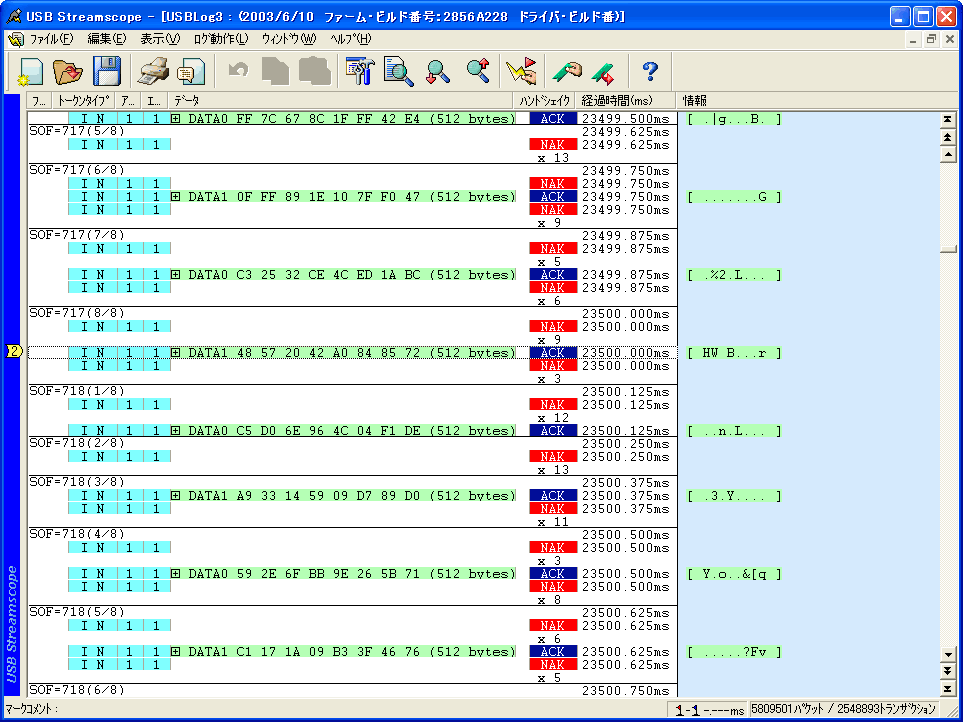963x722 pixels.
Task: Expand the DATA1 C1 17 1A 09 packet row
Action: click(x=176, y=651)
